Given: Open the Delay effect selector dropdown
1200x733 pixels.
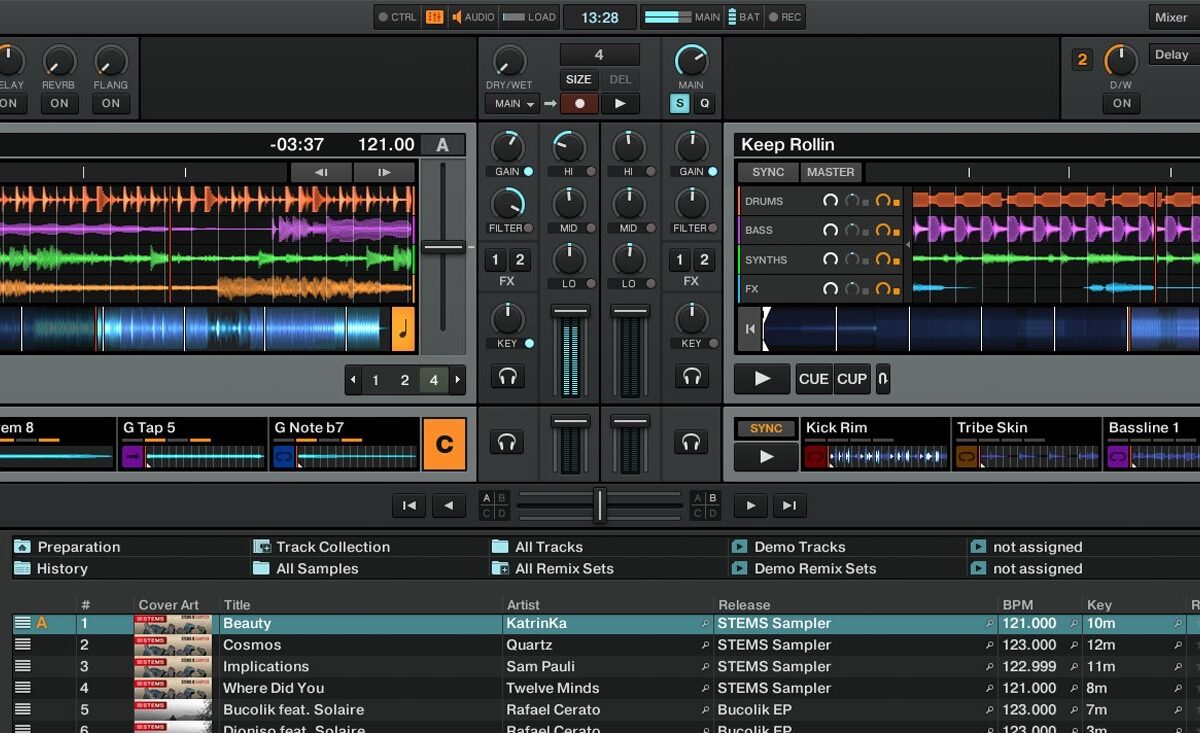Looking at the screenshot, I should tap(1172, 55).
